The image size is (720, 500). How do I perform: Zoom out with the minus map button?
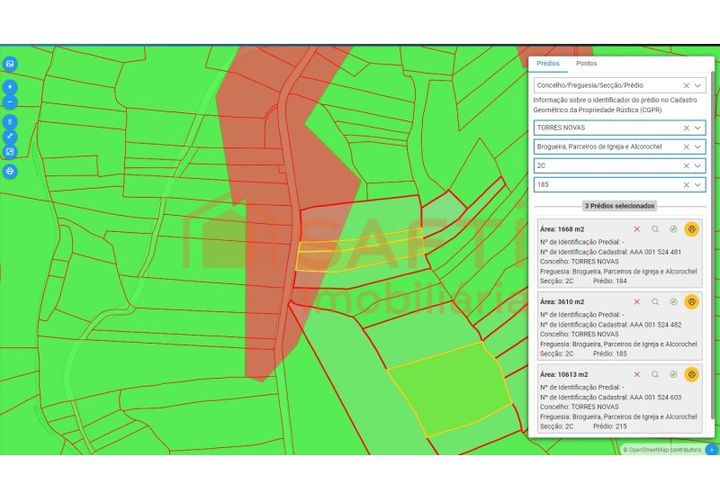[x=10, y=102]
